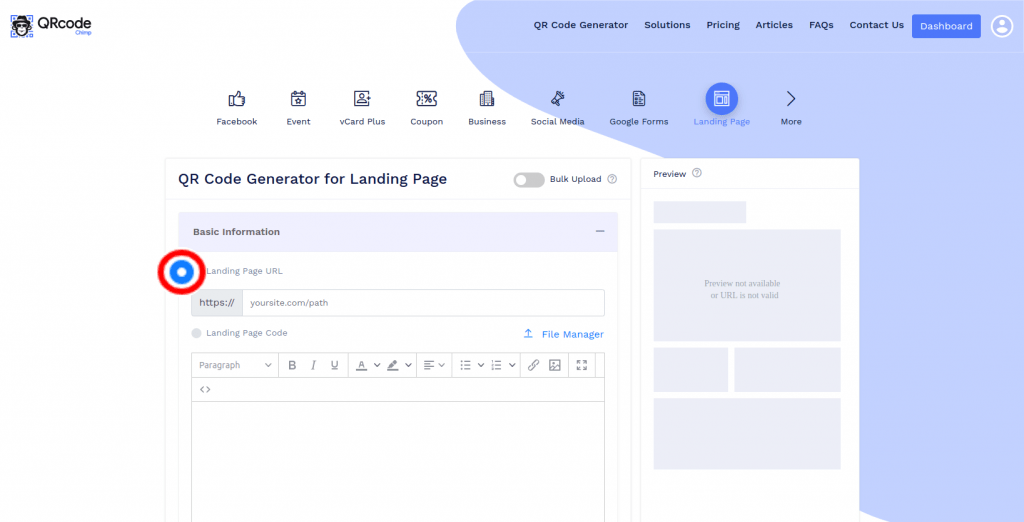
Task: Click the File Manager upload arrow icon
Action: tap(528, 334)
